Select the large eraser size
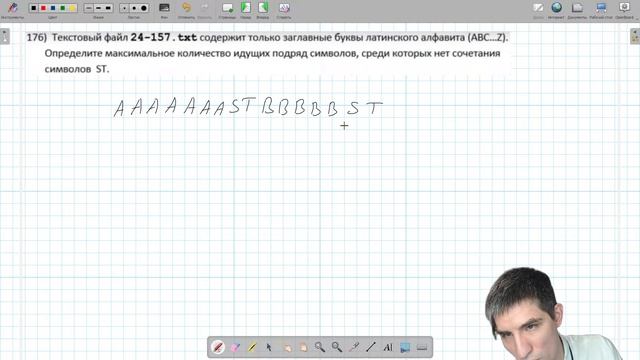This screenshot has height=360, width=640. (144, 8)
